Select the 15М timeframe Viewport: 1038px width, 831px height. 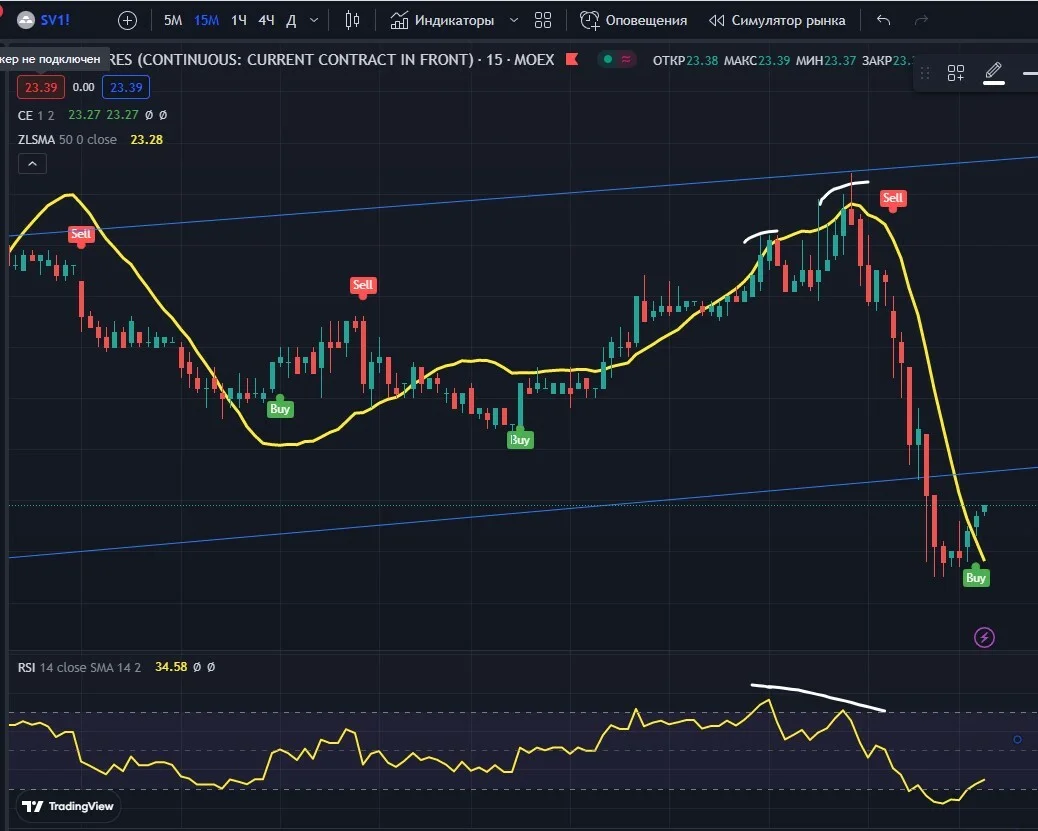point(207,21)
